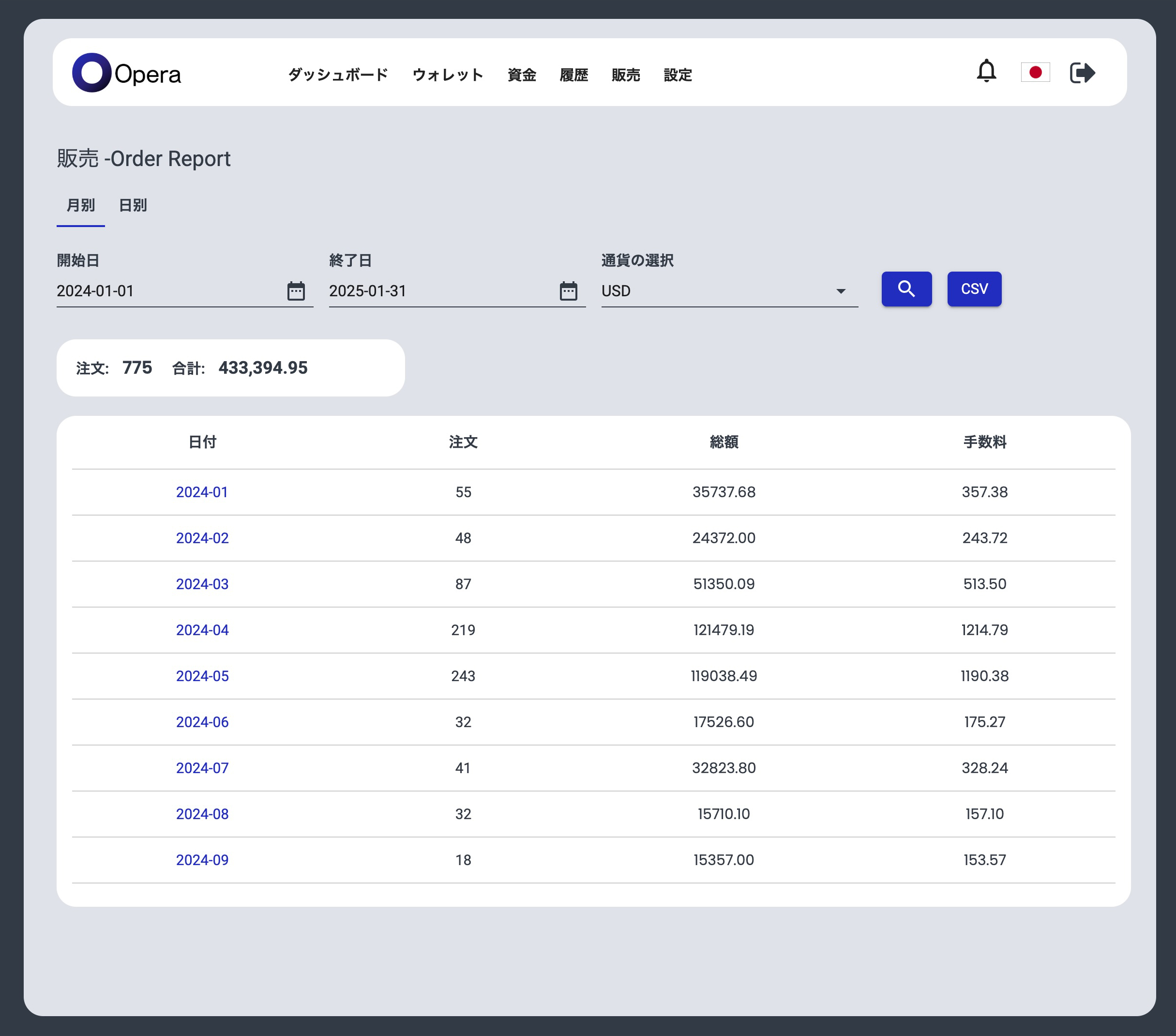Open the 2024-01 month link
The height and width of the screenshot is (1036, 1176).
tap(202, 492)
